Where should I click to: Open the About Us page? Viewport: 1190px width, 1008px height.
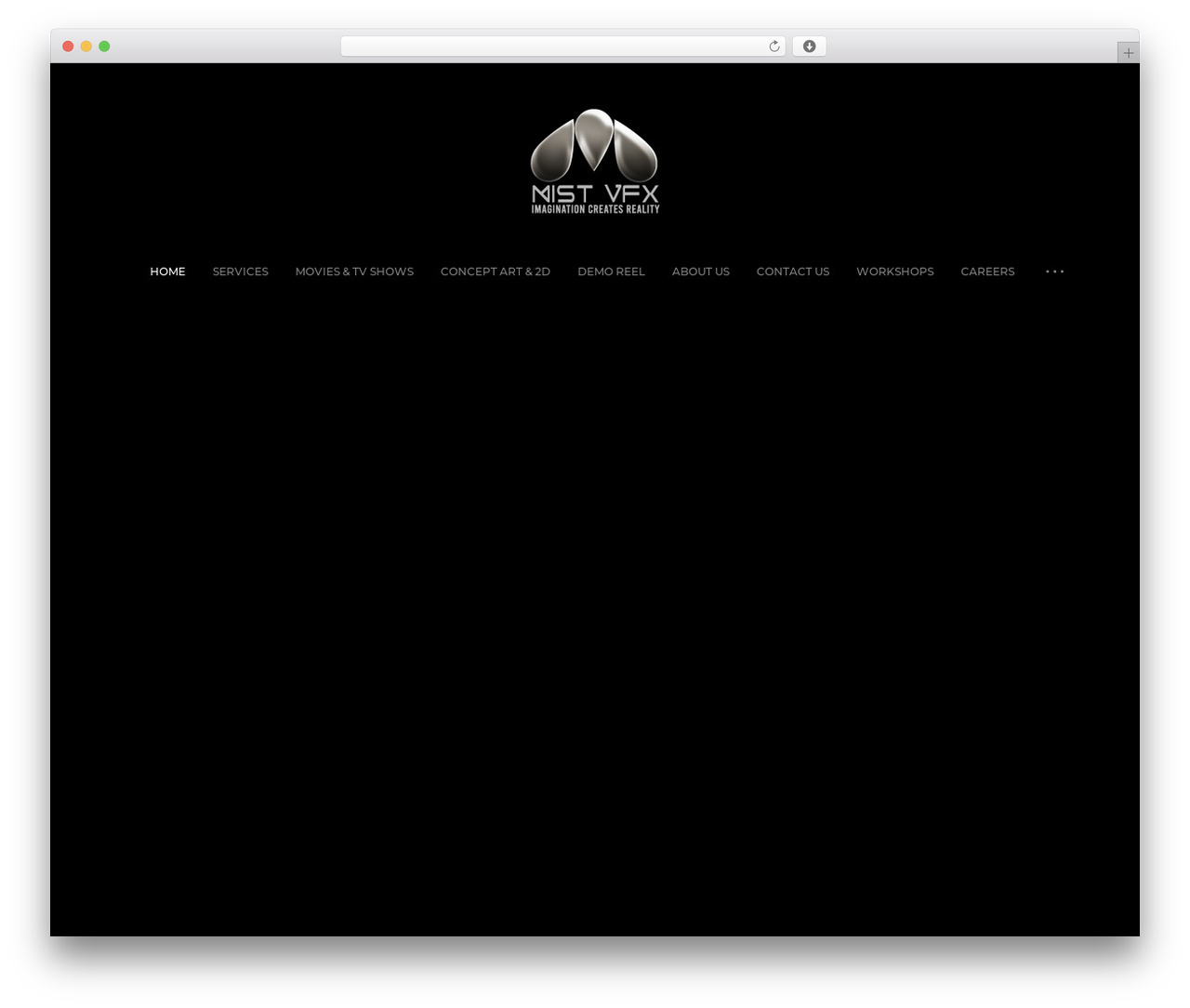(x=701, y=272)
